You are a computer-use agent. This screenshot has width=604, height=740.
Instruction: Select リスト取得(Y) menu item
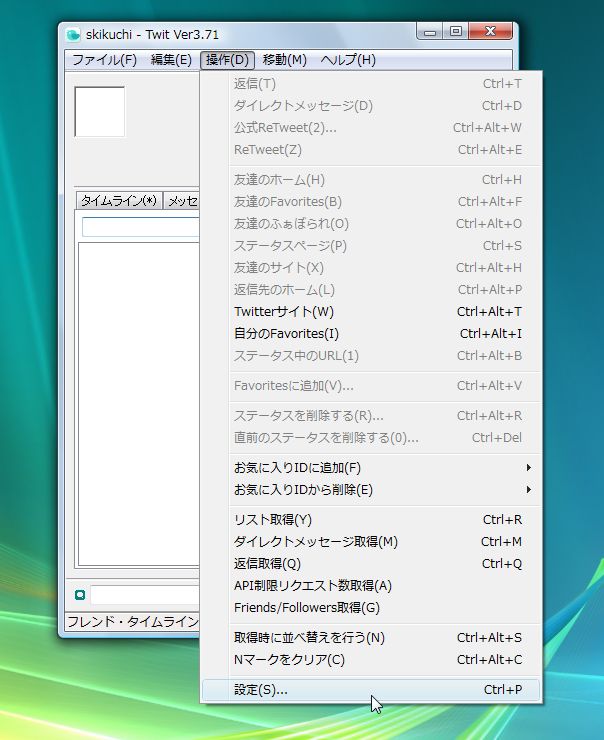(371, 520)
